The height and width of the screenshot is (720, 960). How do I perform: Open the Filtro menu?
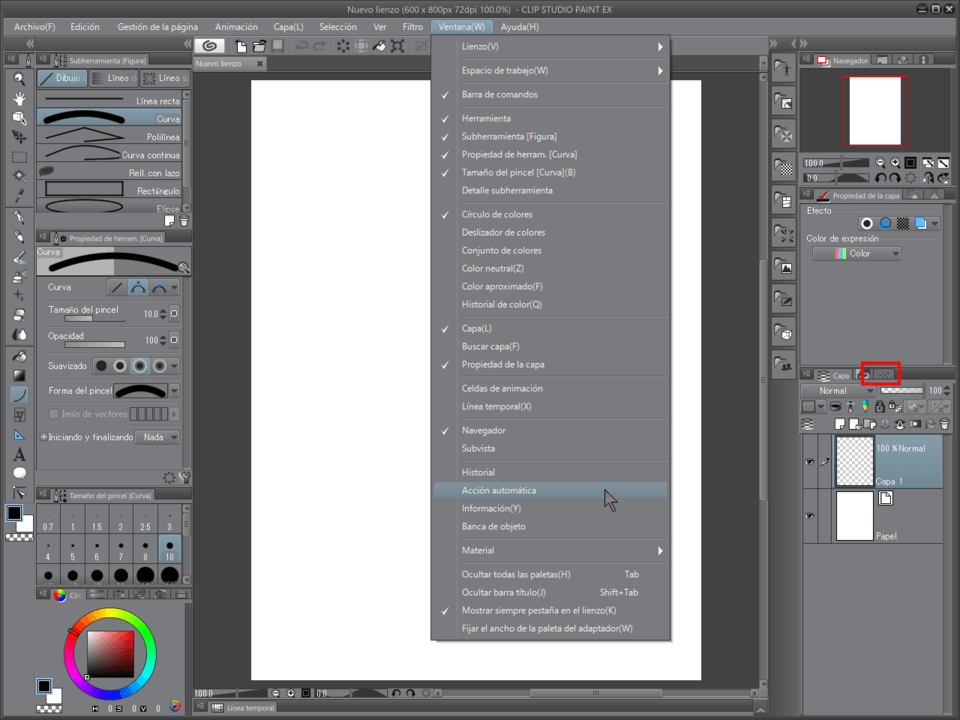pyautogui.click(x=413, y=27)
